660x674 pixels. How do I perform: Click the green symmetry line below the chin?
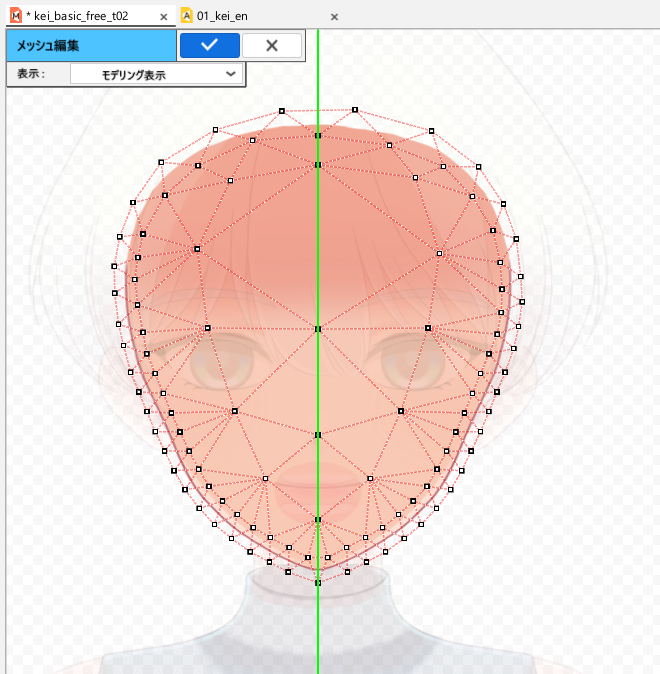(318, 630)
